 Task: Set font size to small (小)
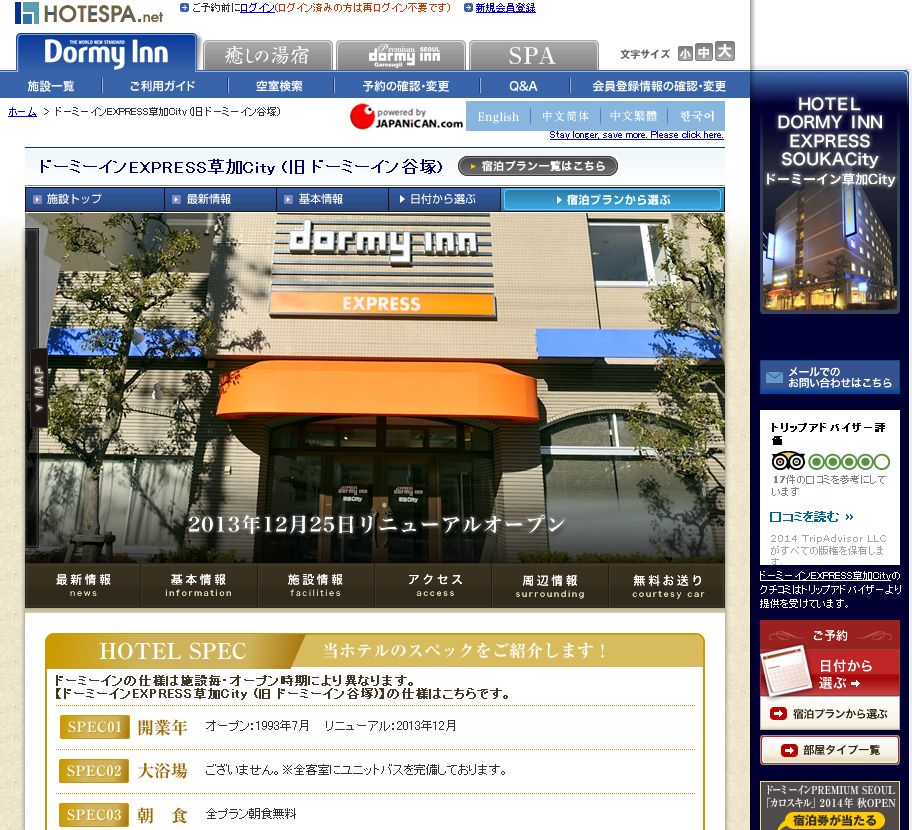[x=685, y=54]
